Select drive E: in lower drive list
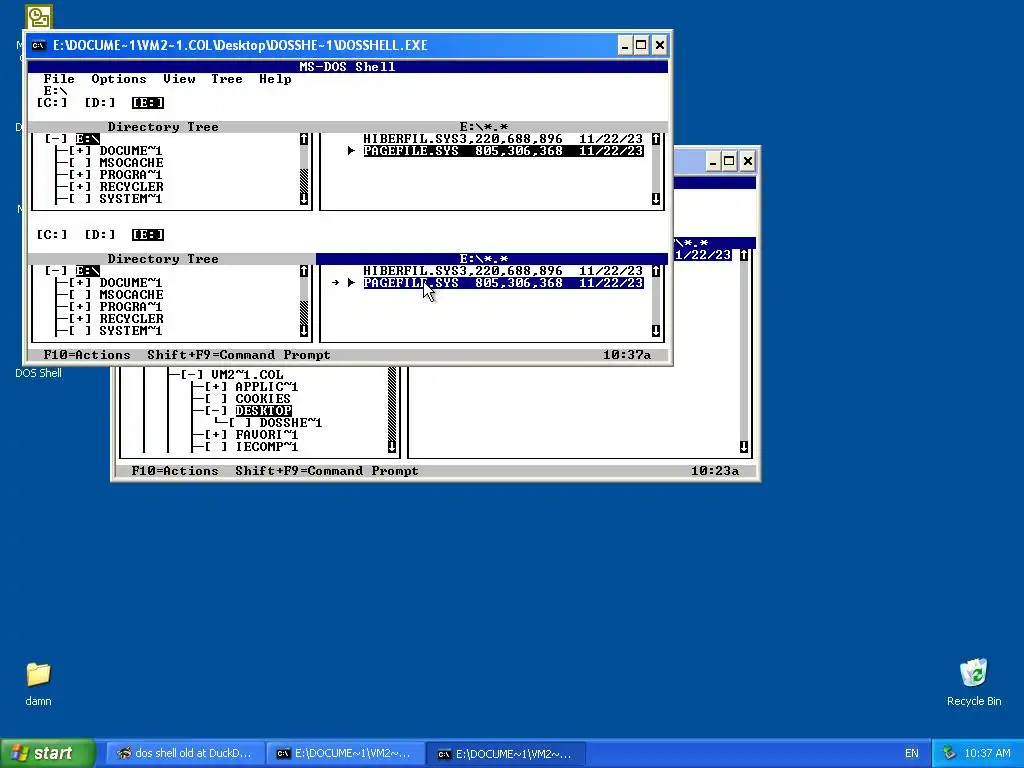This screenshot has width=1024, height=768. click(148, 235)
